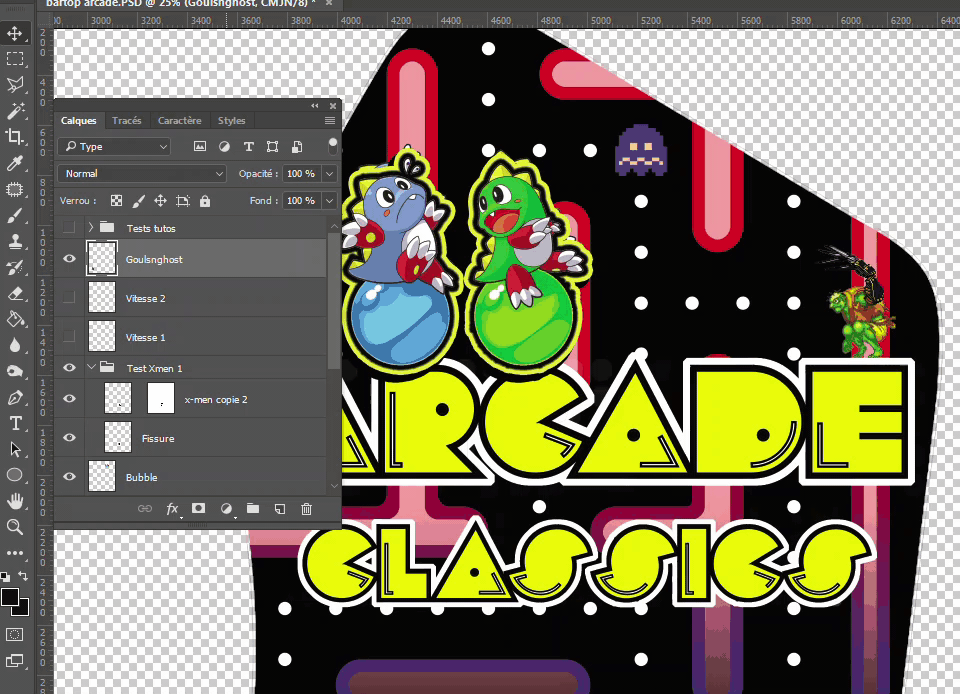Lock layer position
The image size is (960, 694).
point(160,201)
